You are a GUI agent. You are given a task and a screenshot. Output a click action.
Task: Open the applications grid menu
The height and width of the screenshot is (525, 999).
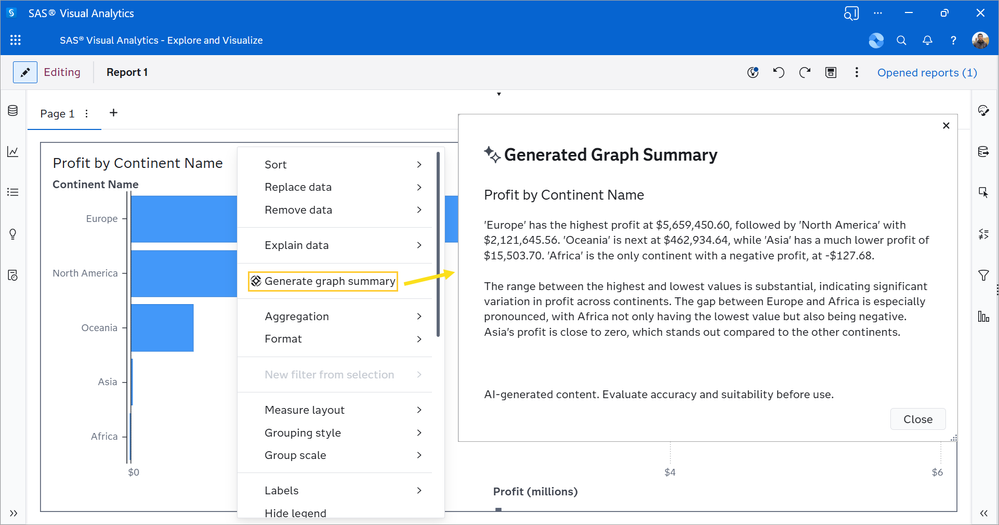(15, 40)
